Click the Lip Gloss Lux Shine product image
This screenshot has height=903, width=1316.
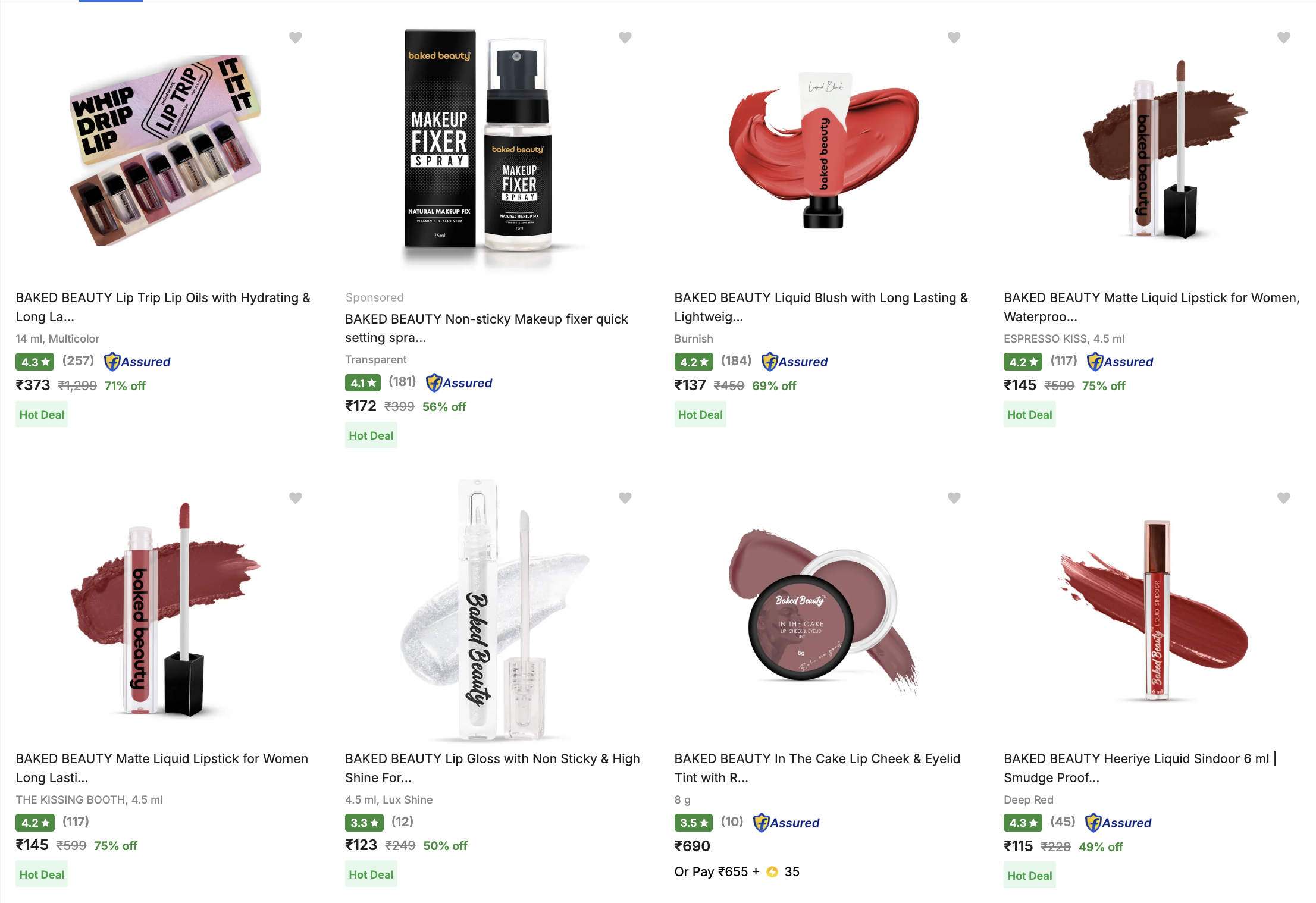coord(494,610)
